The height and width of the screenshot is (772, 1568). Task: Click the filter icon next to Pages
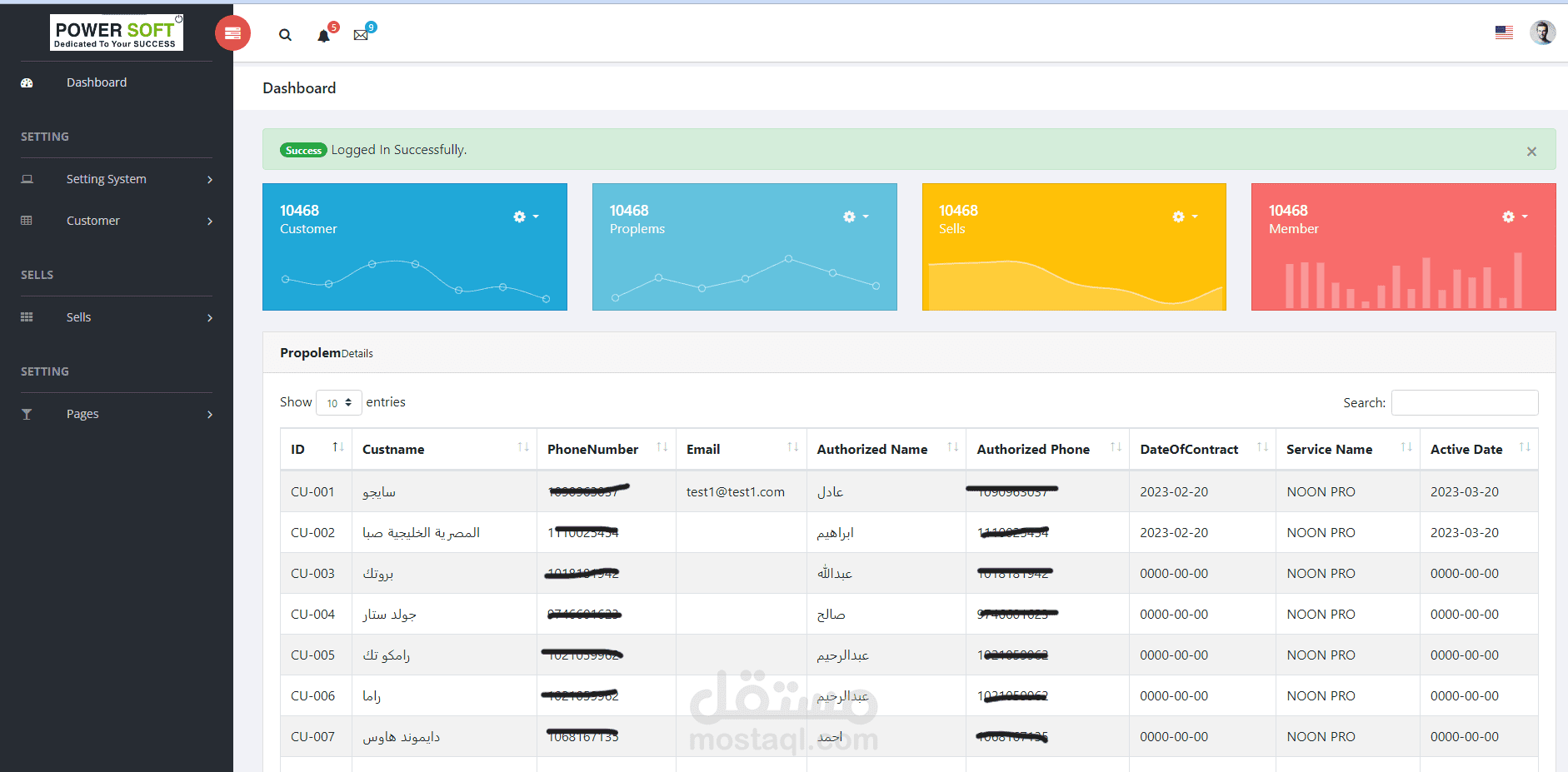27,413
